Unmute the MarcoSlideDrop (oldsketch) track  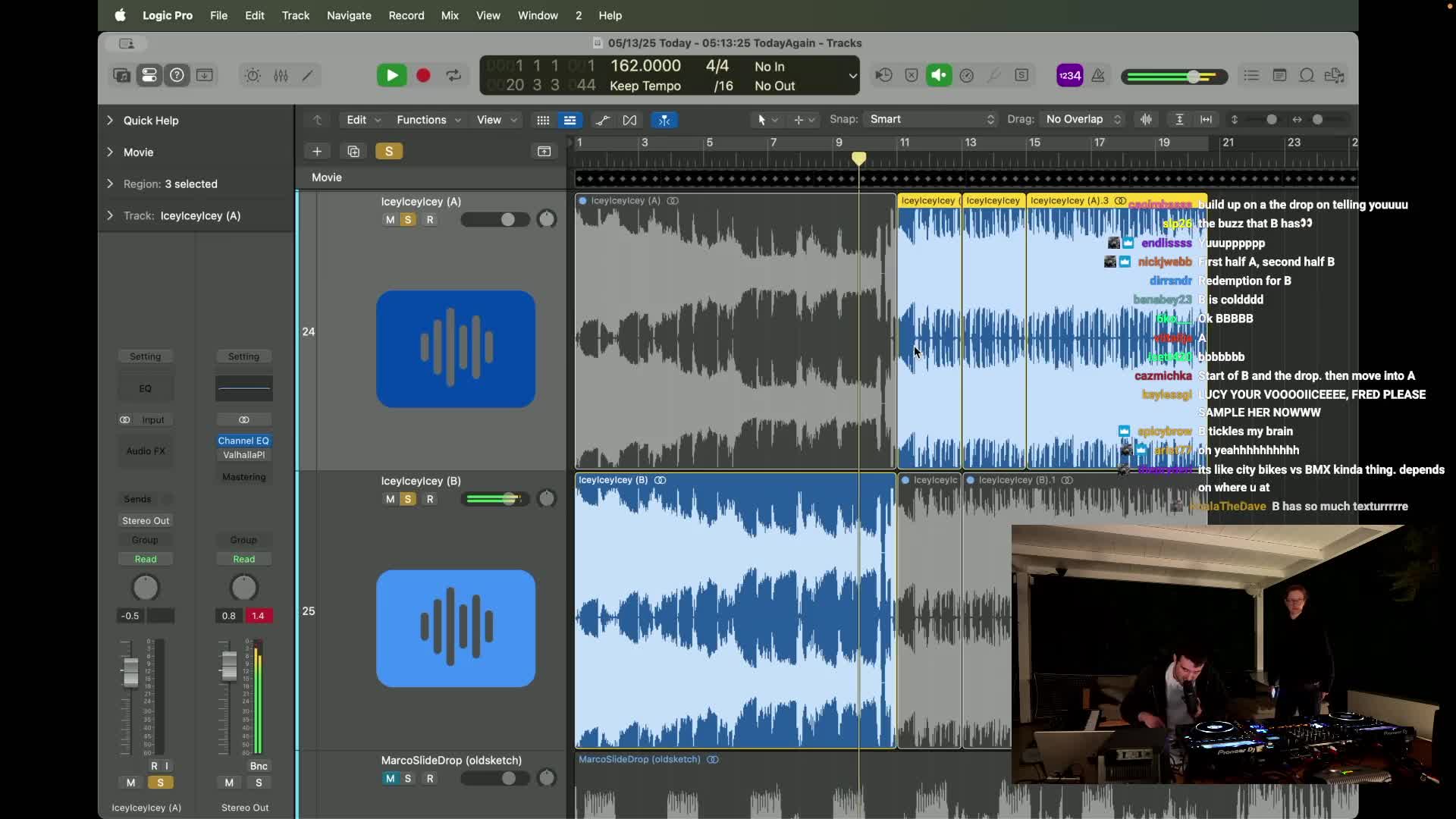coord(390,778)
